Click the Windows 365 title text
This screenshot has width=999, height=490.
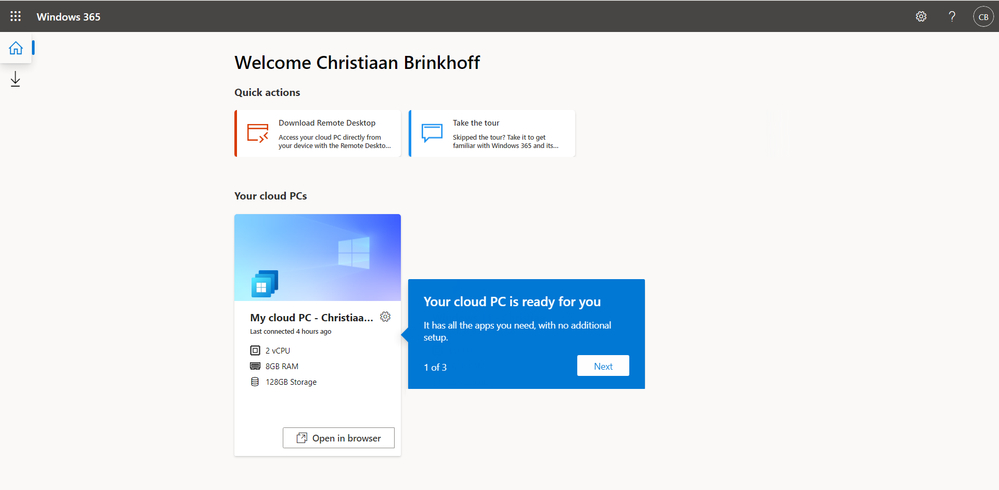click(68, 17)
